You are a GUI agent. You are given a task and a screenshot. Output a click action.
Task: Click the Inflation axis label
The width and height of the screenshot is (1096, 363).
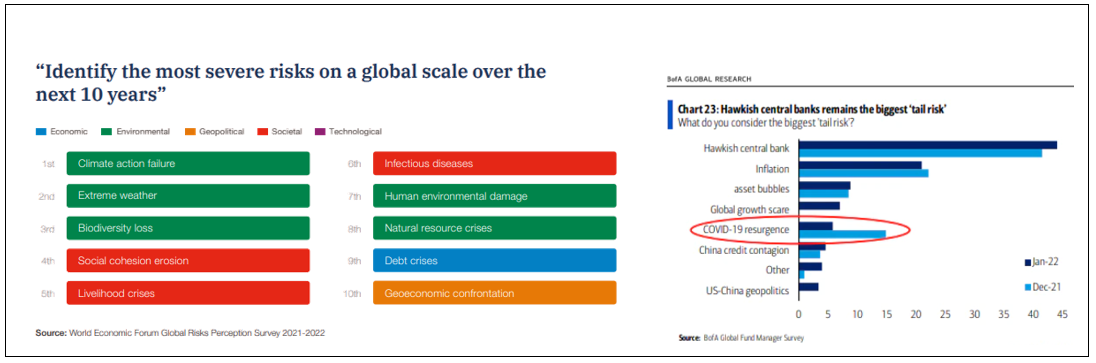tap(773, 169)
